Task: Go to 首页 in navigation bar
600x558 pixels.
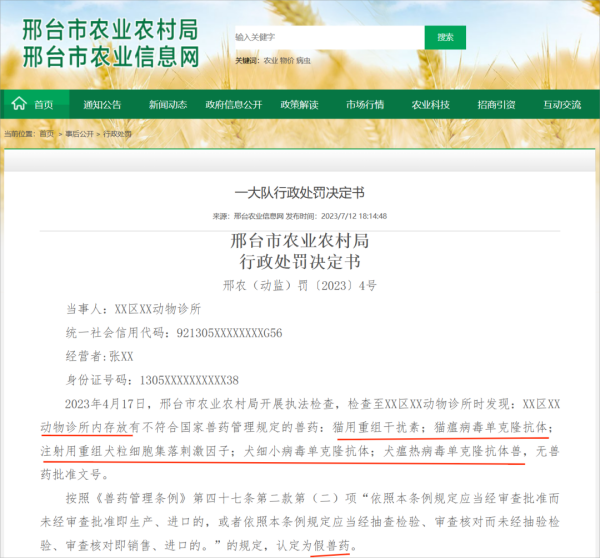Action: coord(44,104)
